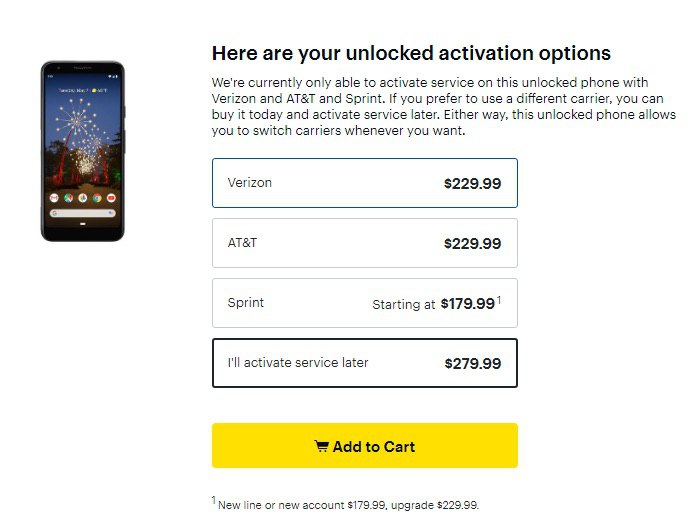Click the cart icon on Add to Cart

coord(321,447)
